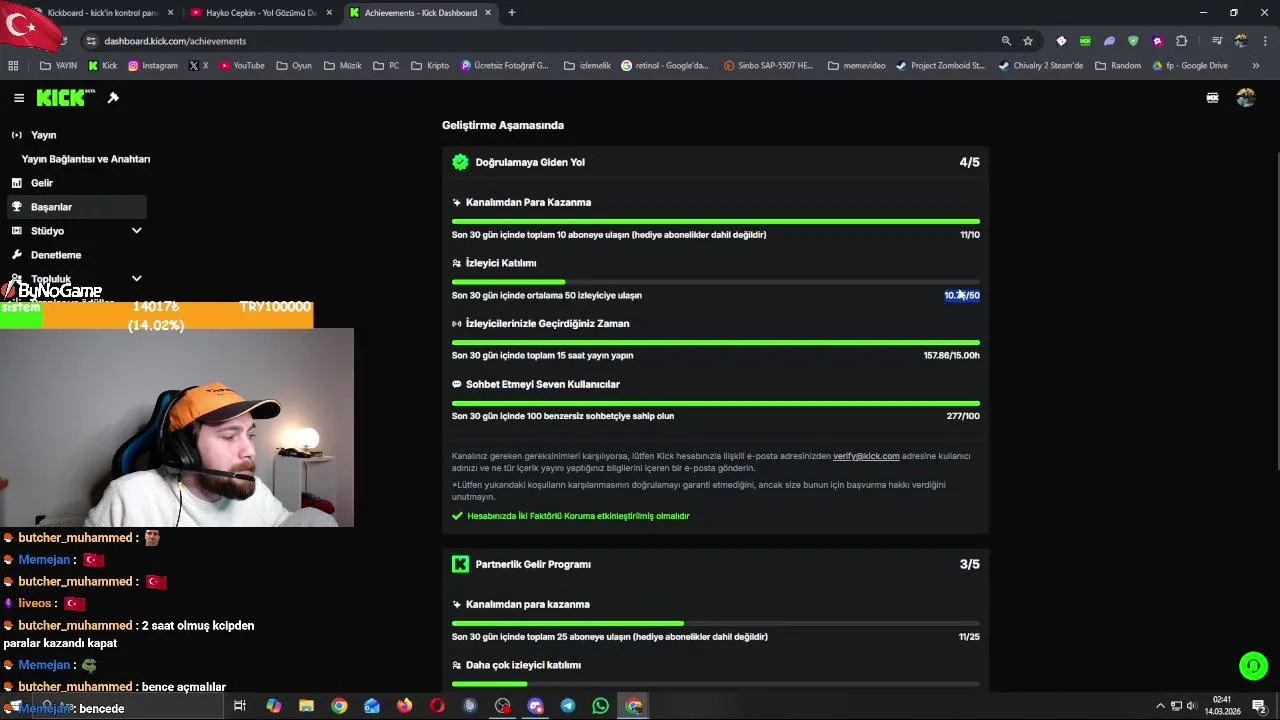Image resolution: width=1280 pixels, height=720 pixels.
Task: Click the Kick icon beside Partnerlik Gelir Programı
Action: tap(460, 564)
